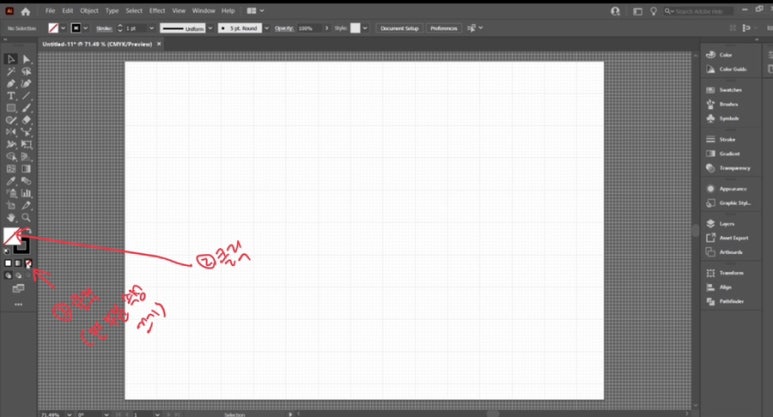The width and height of the screenshot is (773, 417).
Task: Open the 5 pt. Round brush dropdown
Action: (265, 28)
